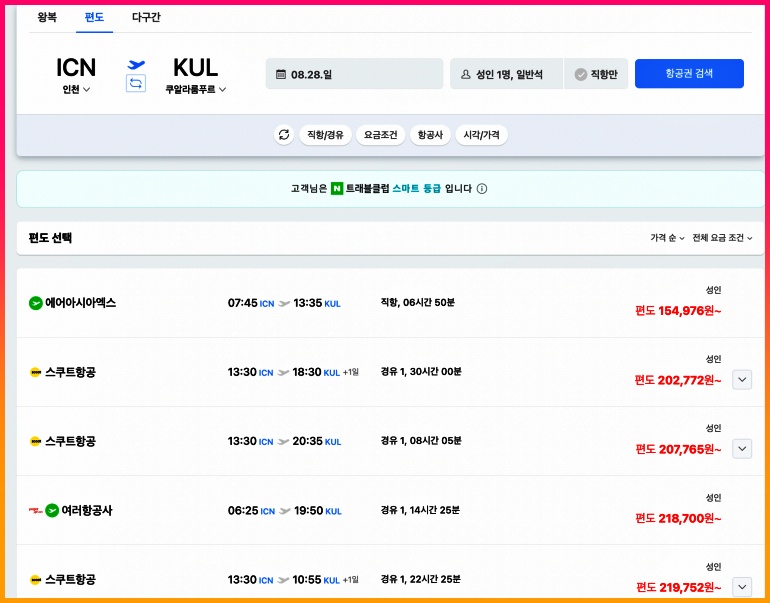Click the blue airplane icon between airports
Image resolution: width=770 pixels, height=603 pixels.
(136, 64)
